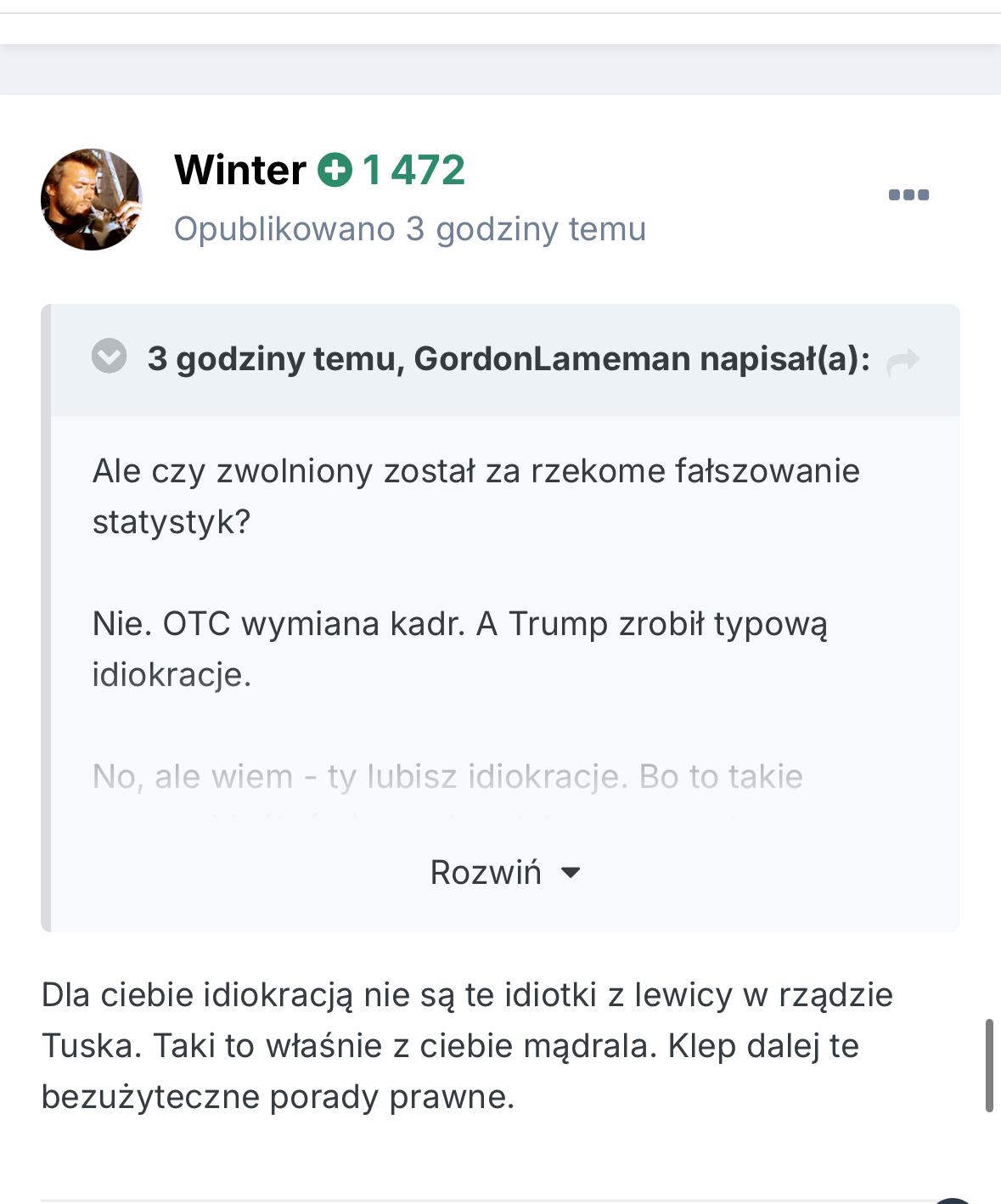Image resolution: width=1001 pixels, height=1204 pixels.
Task: Click the reputation score 1 472
Action: click(413, 170)
